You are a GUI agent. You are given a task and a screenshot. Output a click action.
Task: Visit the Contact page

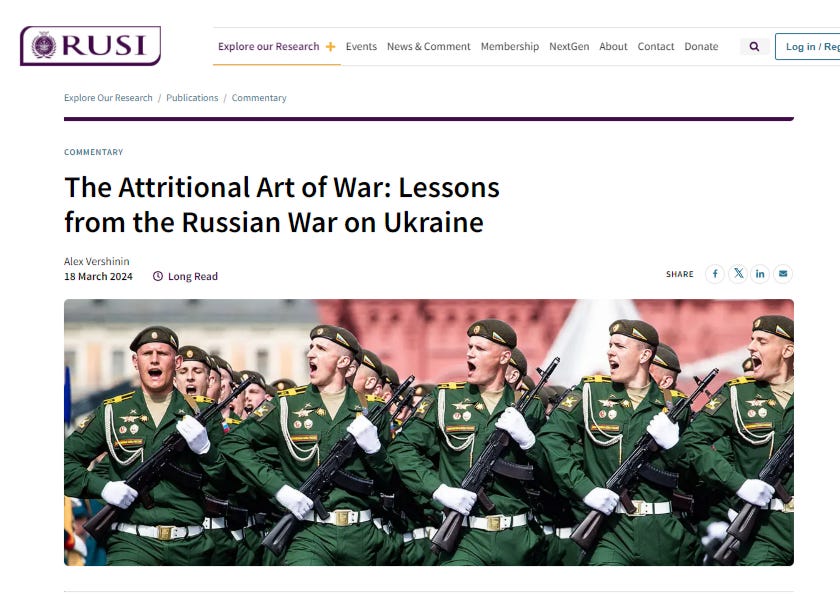pos(656,47)
